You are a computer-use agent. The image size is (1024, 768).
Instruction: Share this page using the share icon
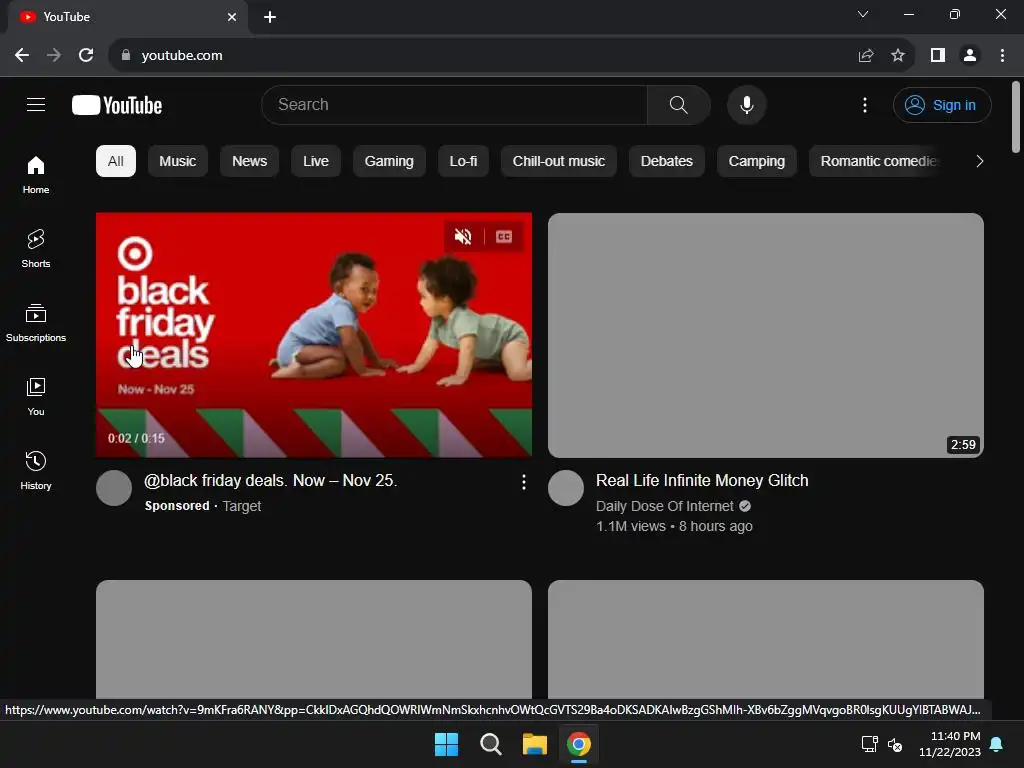tap(866, 56)
